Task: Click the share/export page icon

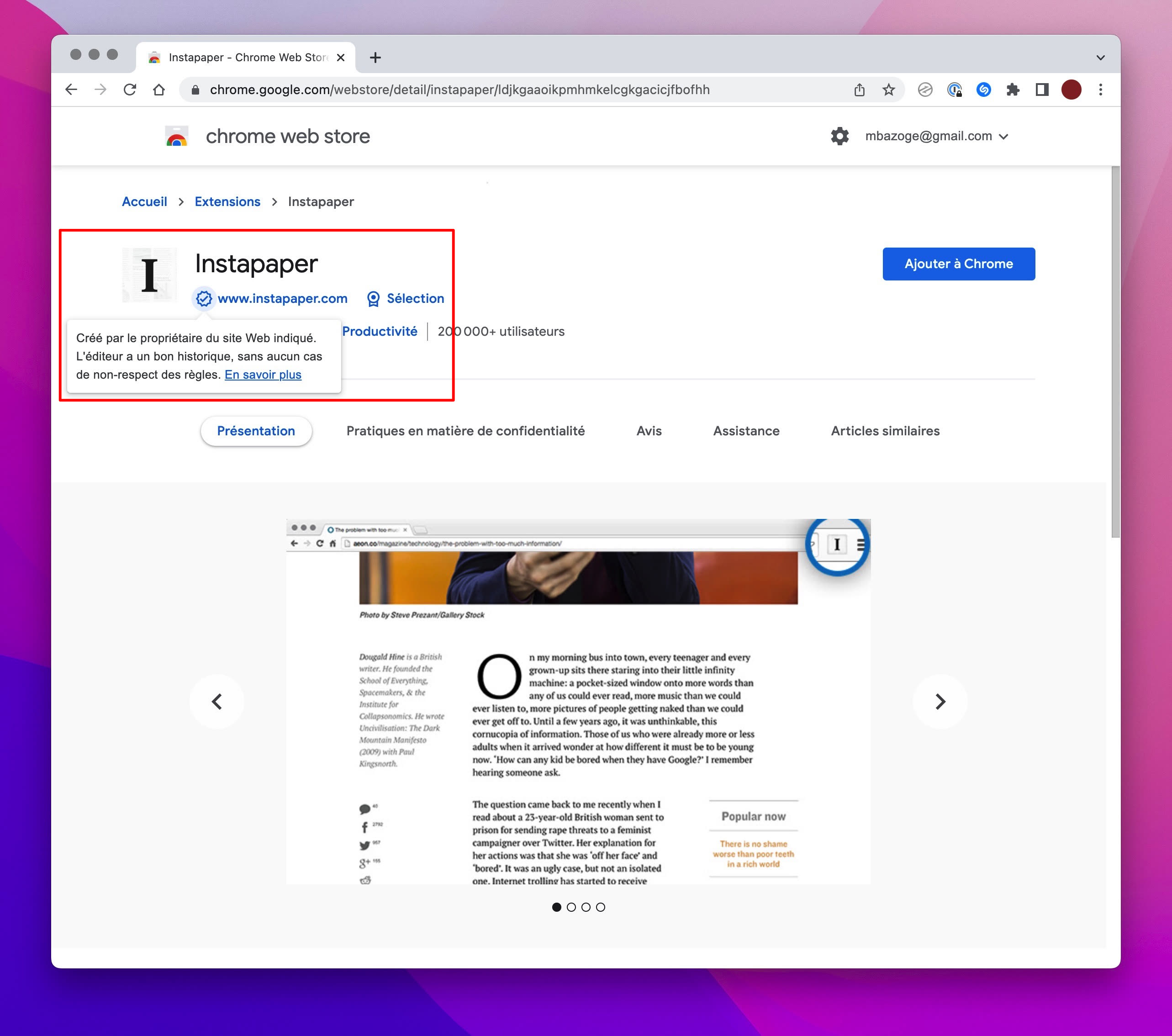Action: [859, 90]
